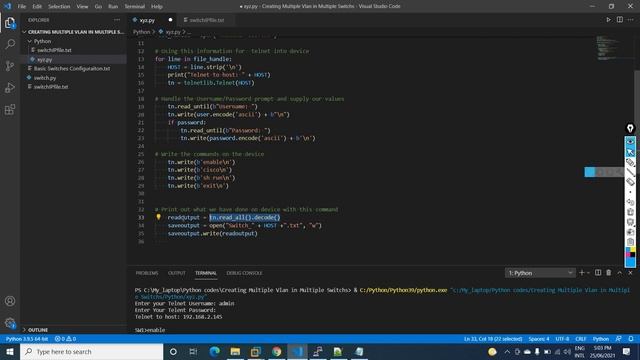
Task: Change indentation via 'Spaces: 4'
Action: 539,339
